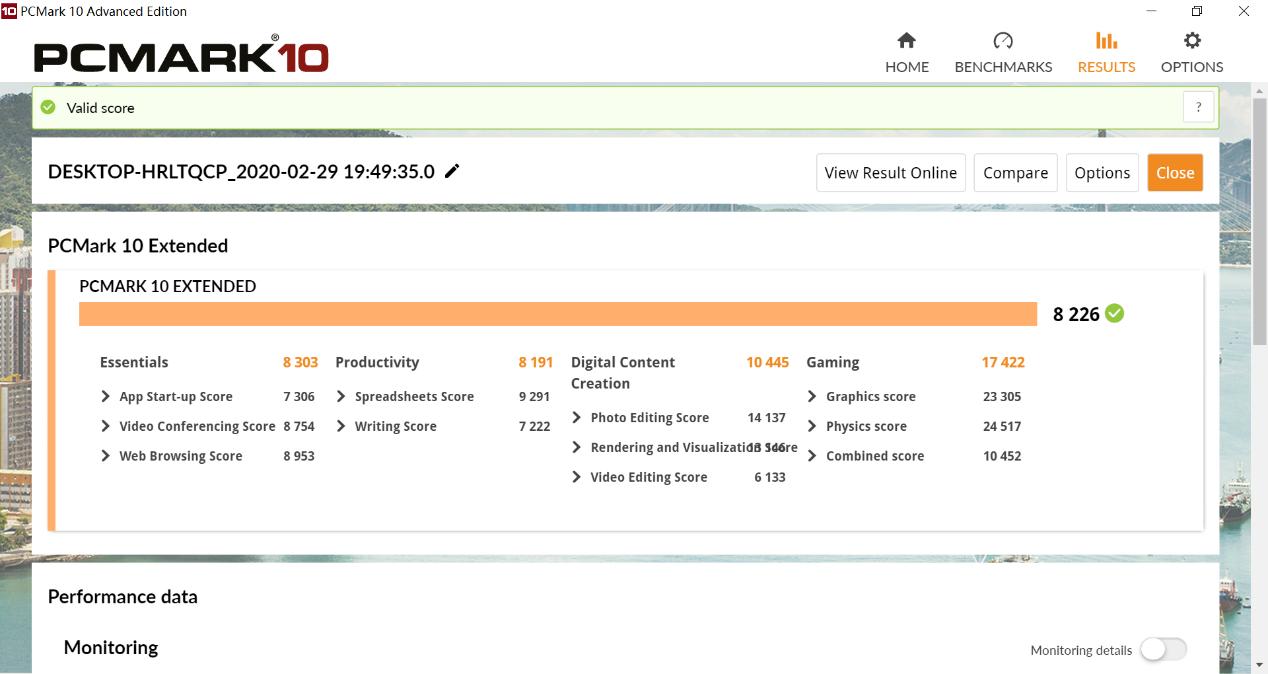Expand the Video Conferencing Score entry
The height and width of the screenshot is (674, 1268).
click(x=104, y=426)
